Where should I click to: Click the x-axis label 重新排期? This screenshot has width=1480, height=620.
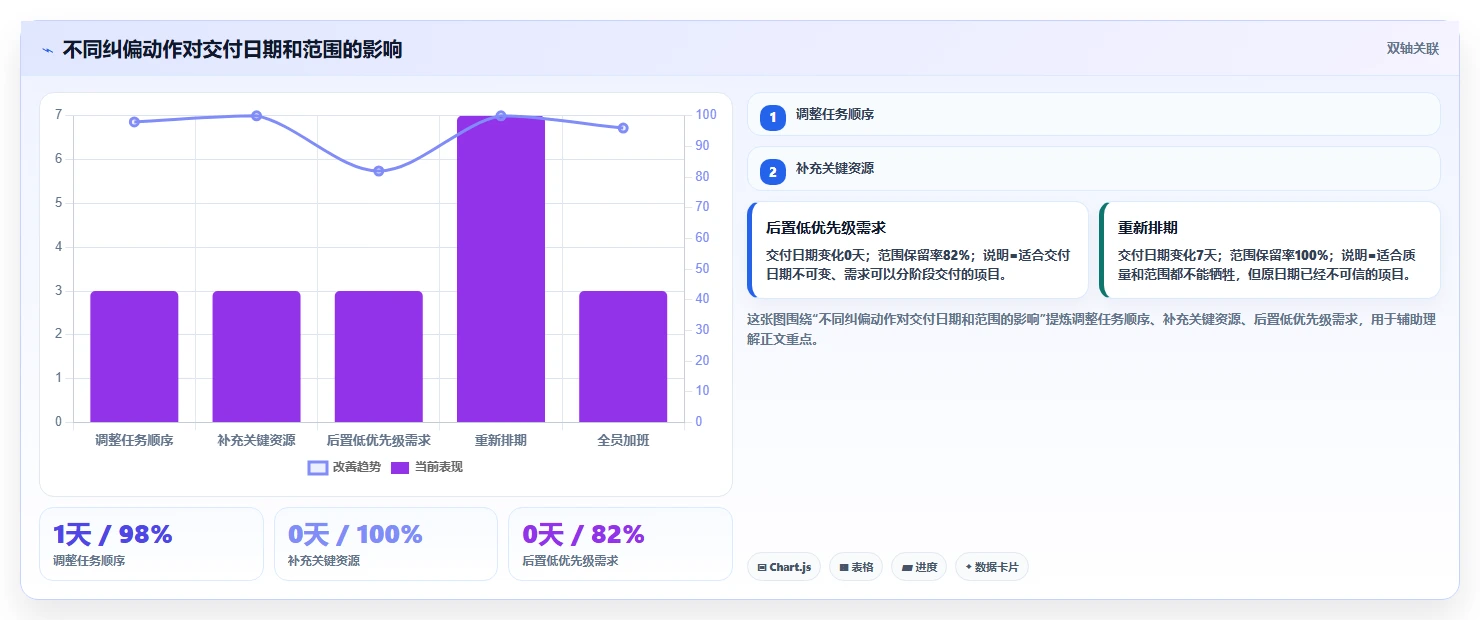coord(501,440)
